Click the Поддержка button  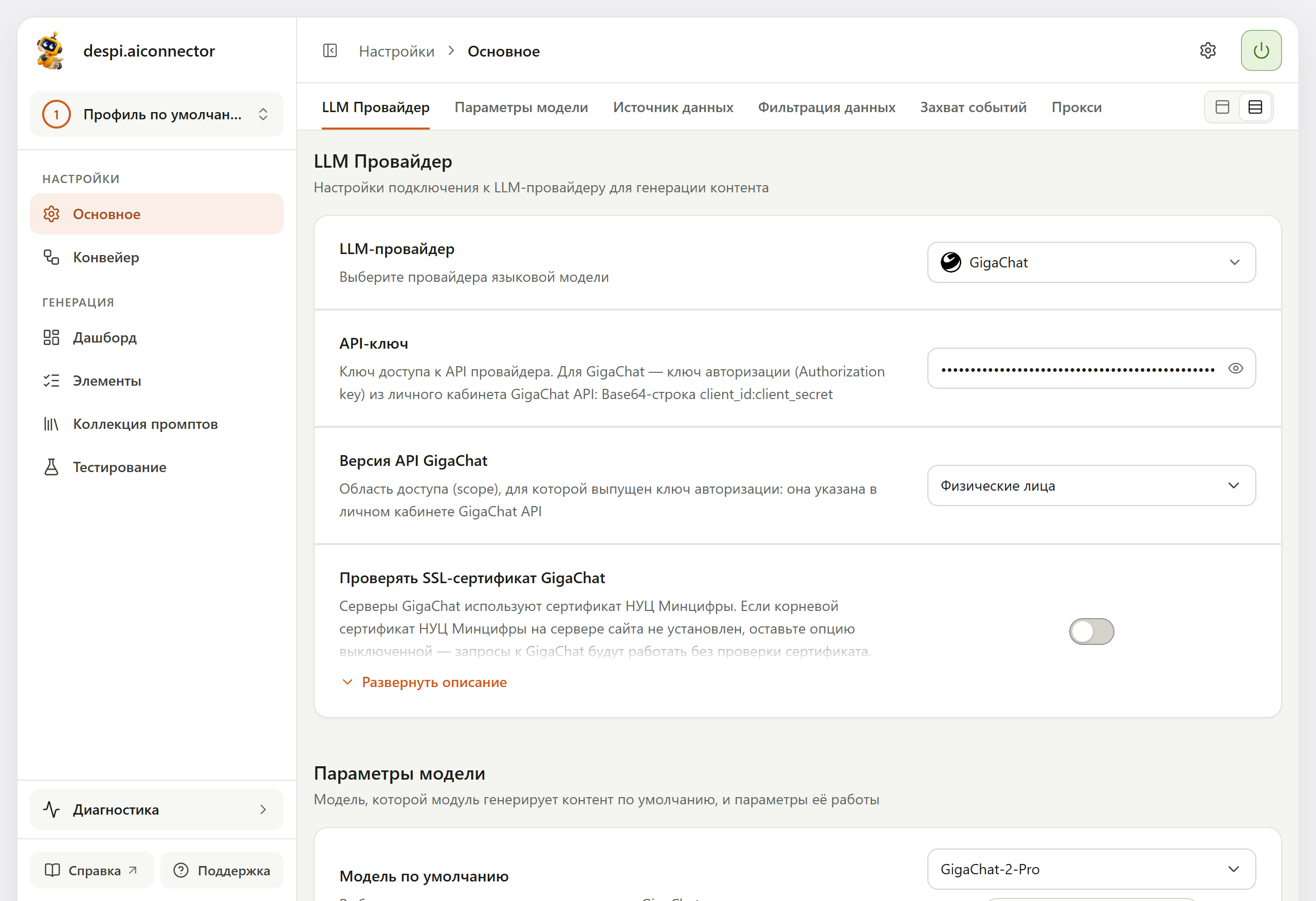coord(222,870)
